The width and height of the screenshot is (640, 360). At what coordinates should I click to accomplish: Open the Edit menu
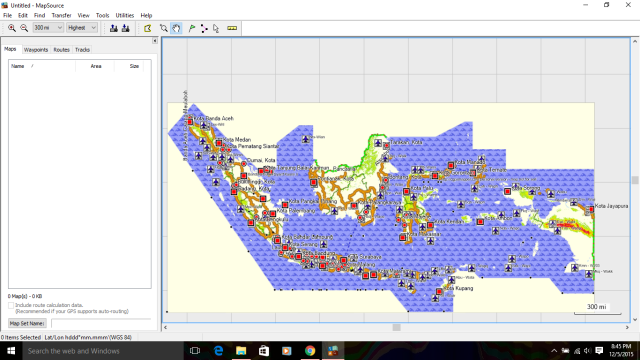click(x=22, y=15)
